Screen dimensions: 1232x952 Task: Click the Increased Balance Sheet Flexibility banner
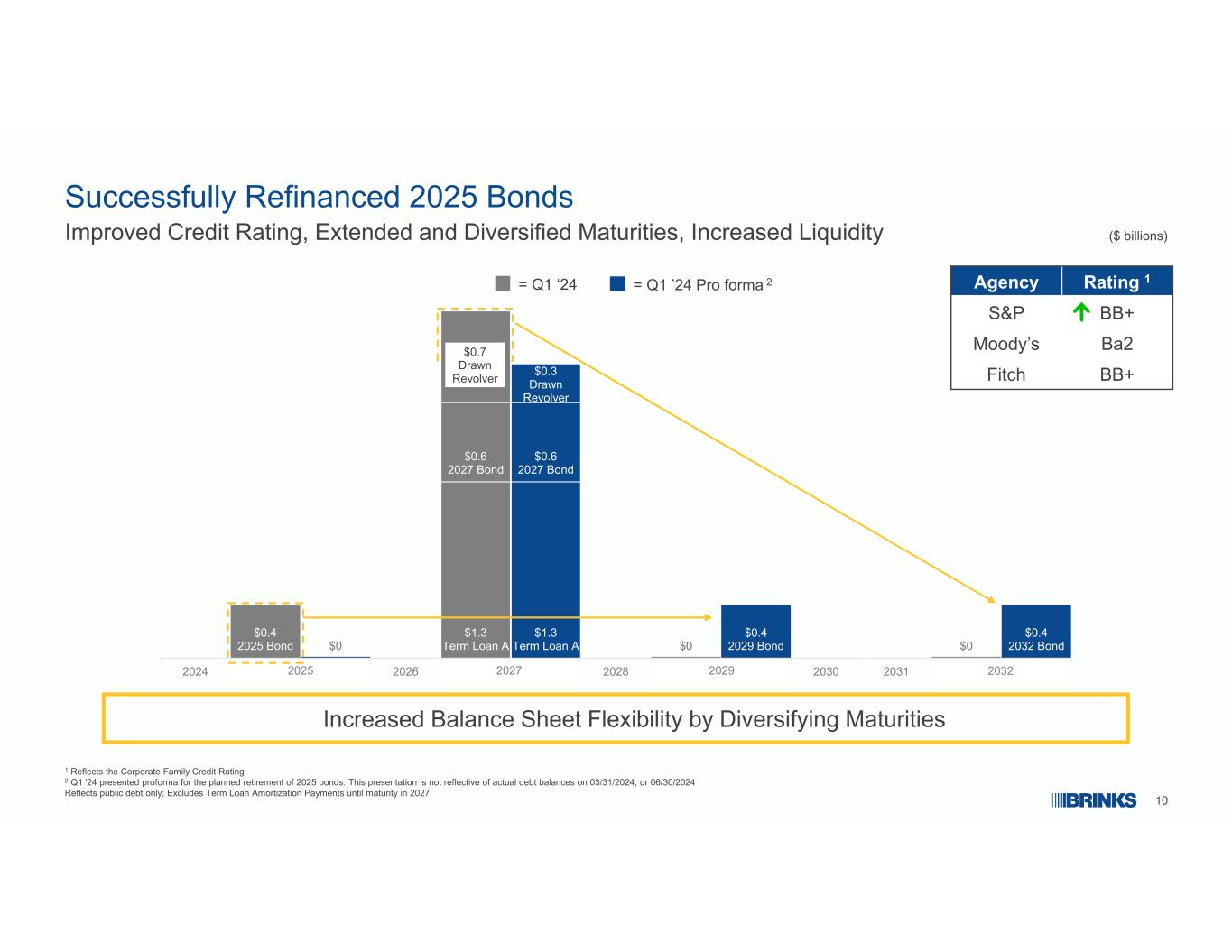[x=616, y=719]
